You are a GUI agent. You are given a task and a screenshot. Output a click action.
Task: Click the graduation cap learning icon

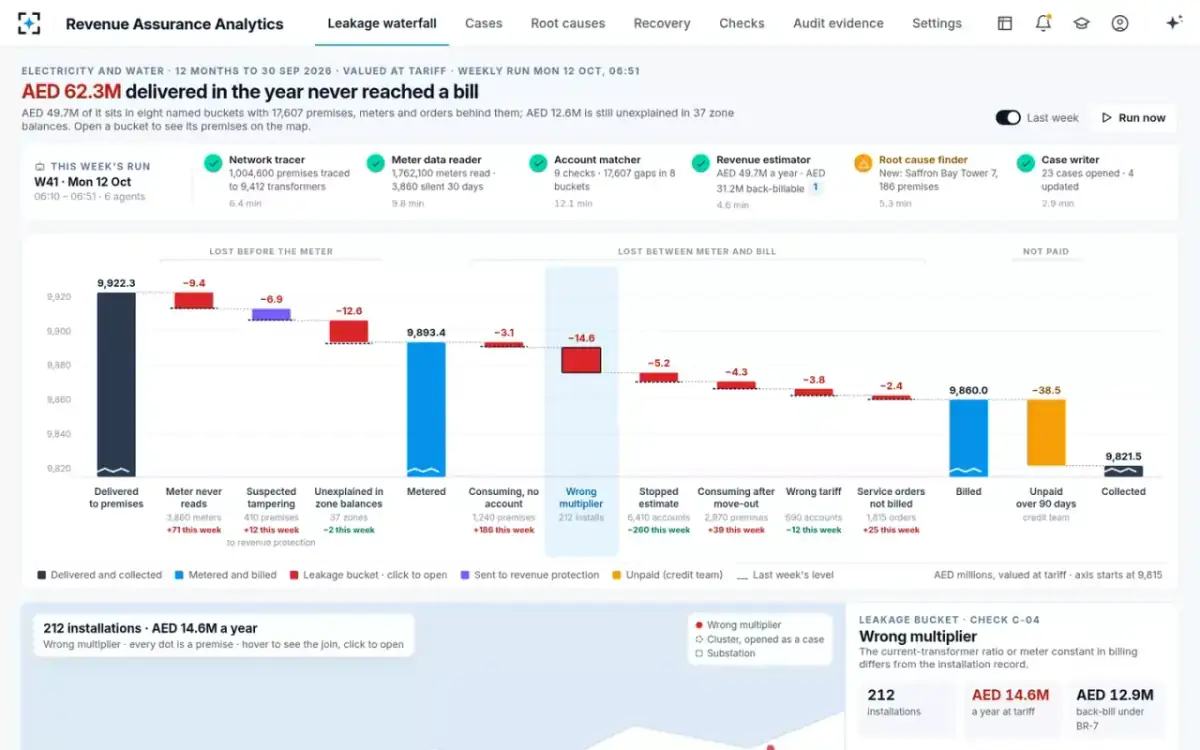coord(1081,23)
